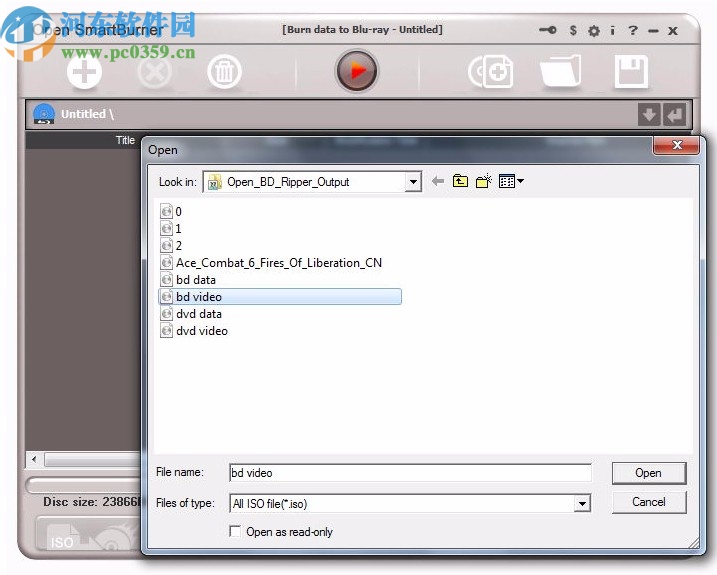
Task: Close the Open dialog with red X
Action: (x=677, y=145)
